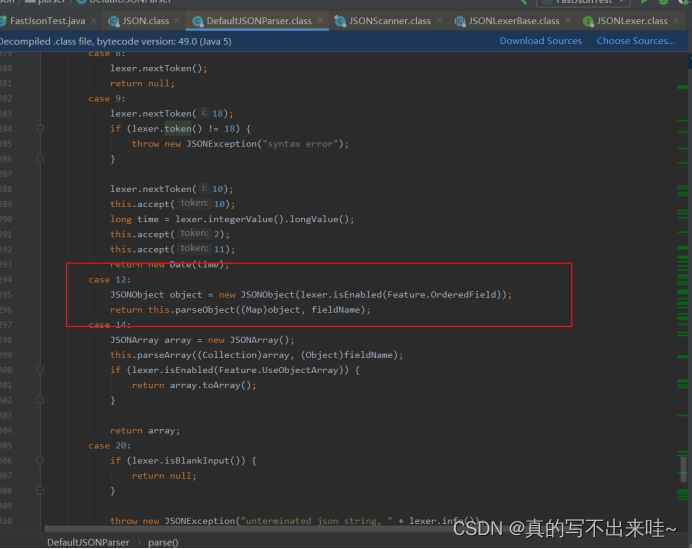The height and width of the screenshot is (549, 692).
Task: Click on lexer.nextToken(18) call
Action: [x=172, y=114]
